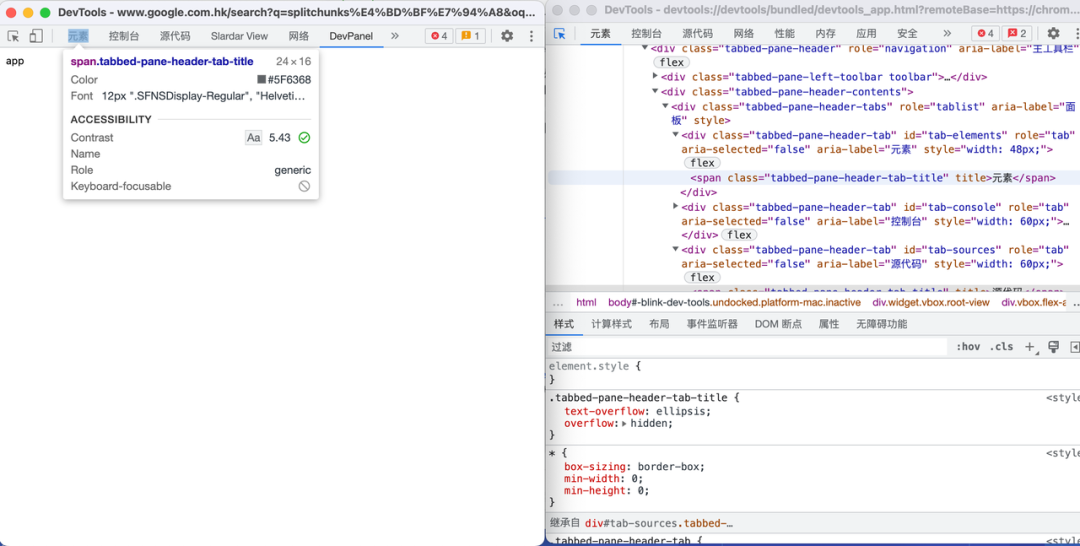Switch to 无障碍功能 pane tab
The image size is (1080, 546).
(x=882, y=324)
